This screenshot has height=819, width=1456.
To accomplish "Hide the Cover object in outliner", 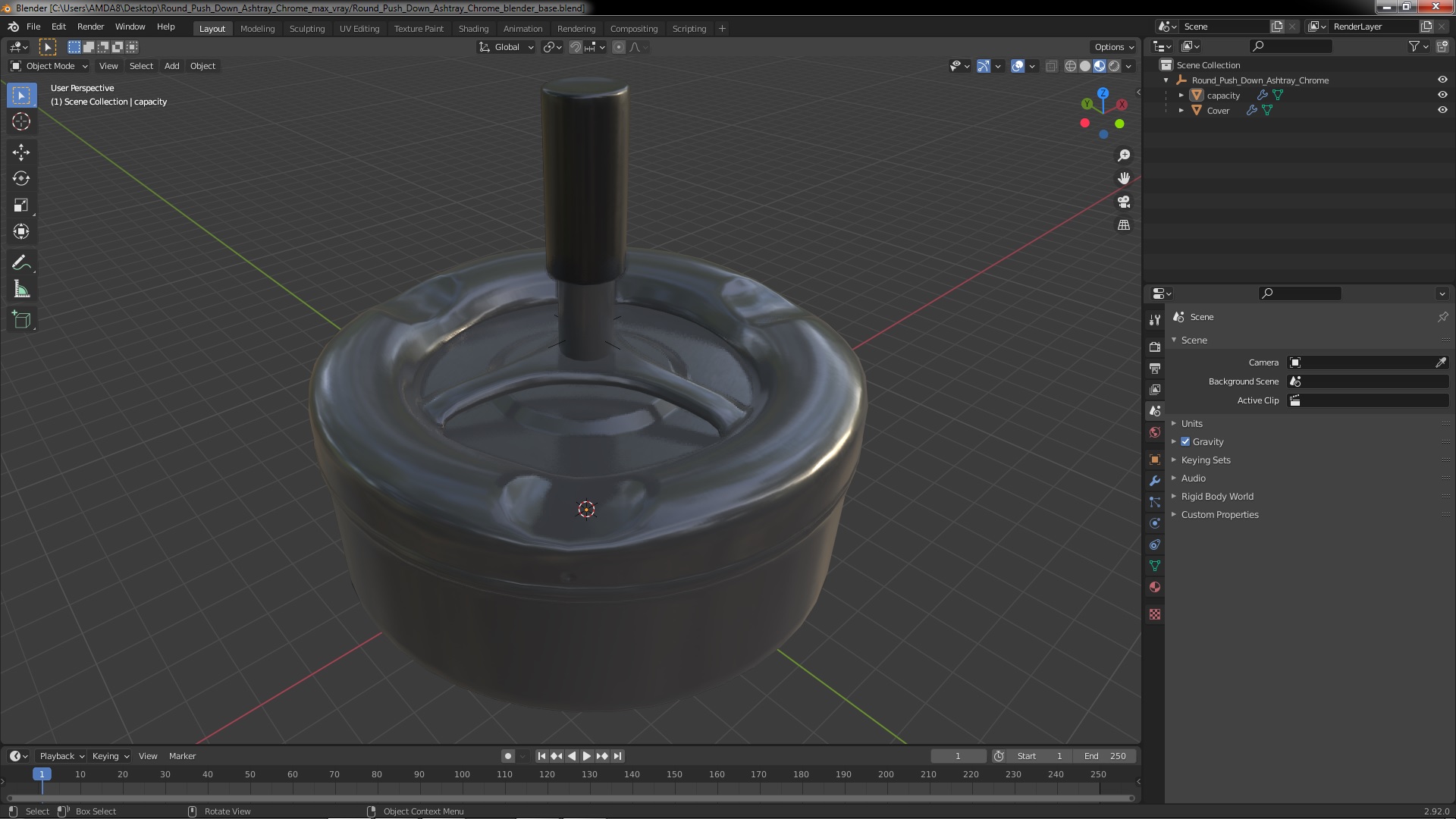I will 1442,110.
